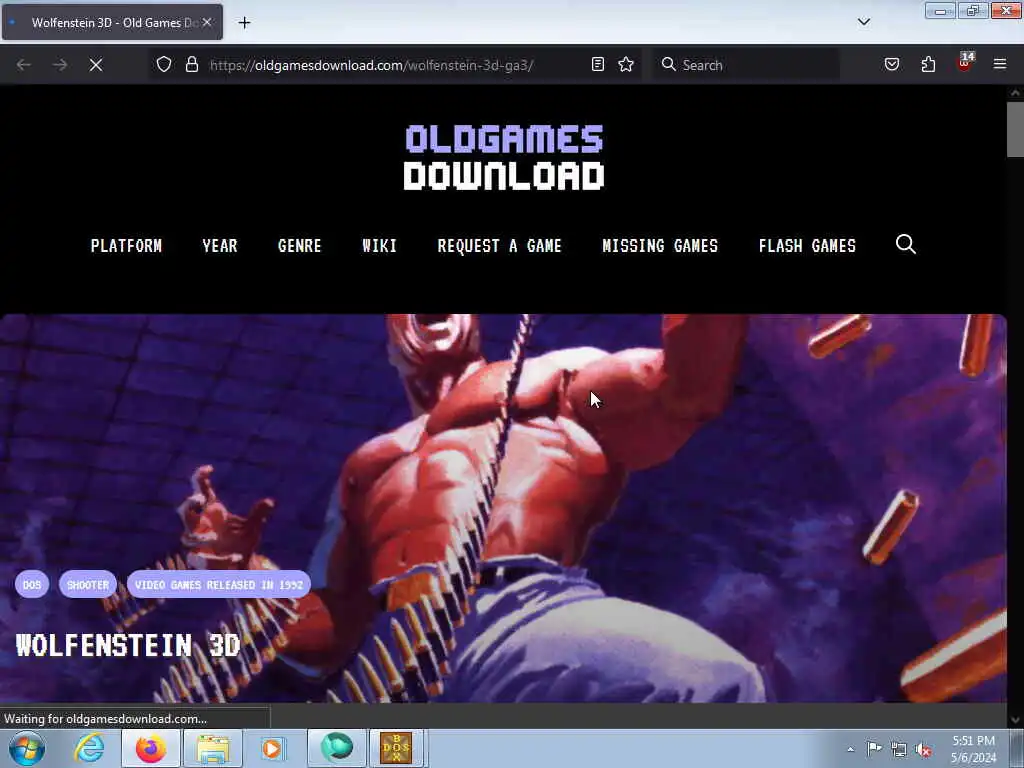Viewport: 1024px width, 768px height.
Task: Open the red extension icon with the 14 badge
Action: click(965, 63)
